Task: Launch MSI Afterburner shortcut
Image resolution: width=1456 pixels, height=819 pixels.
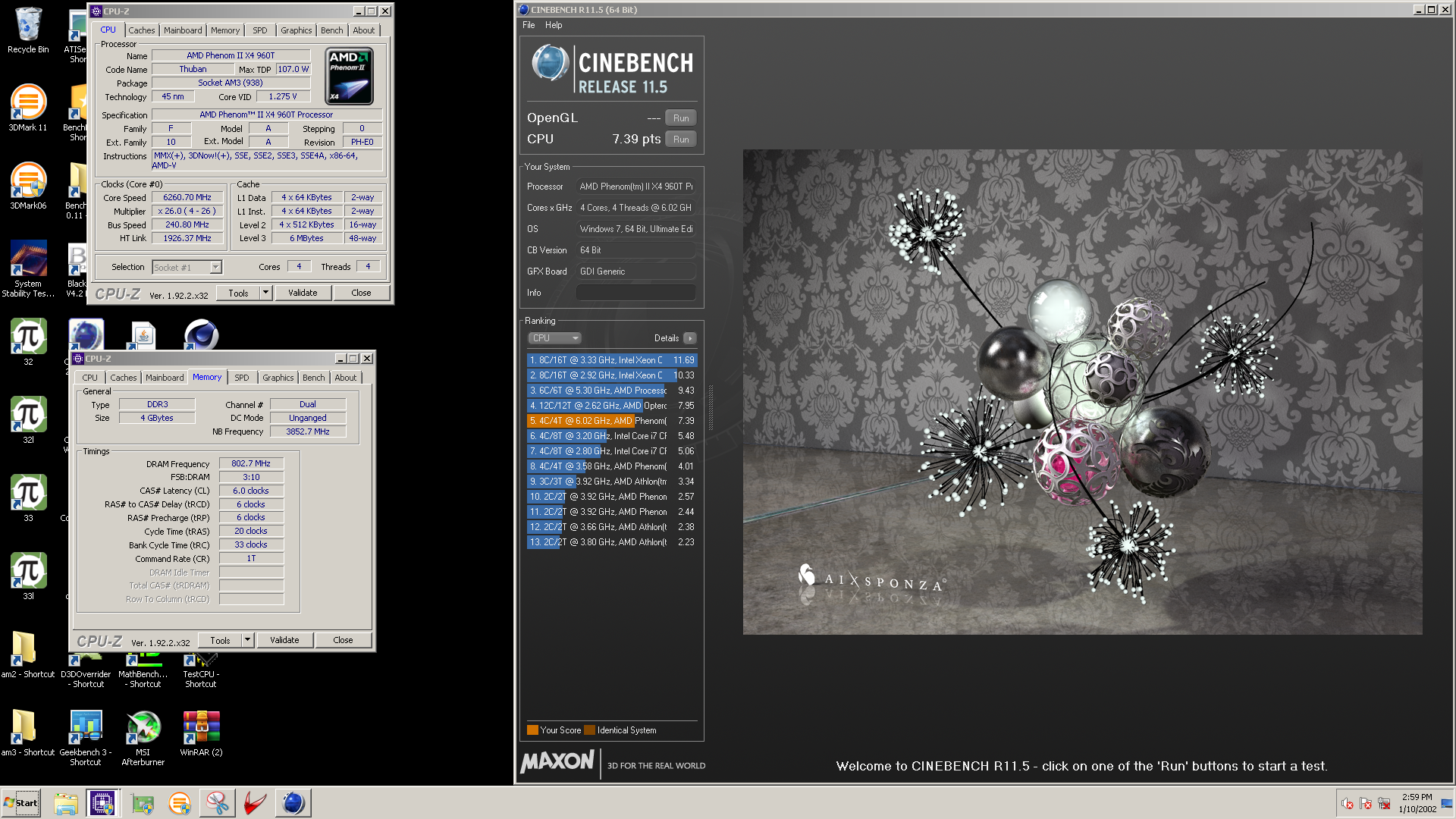Action: [143, 738]
